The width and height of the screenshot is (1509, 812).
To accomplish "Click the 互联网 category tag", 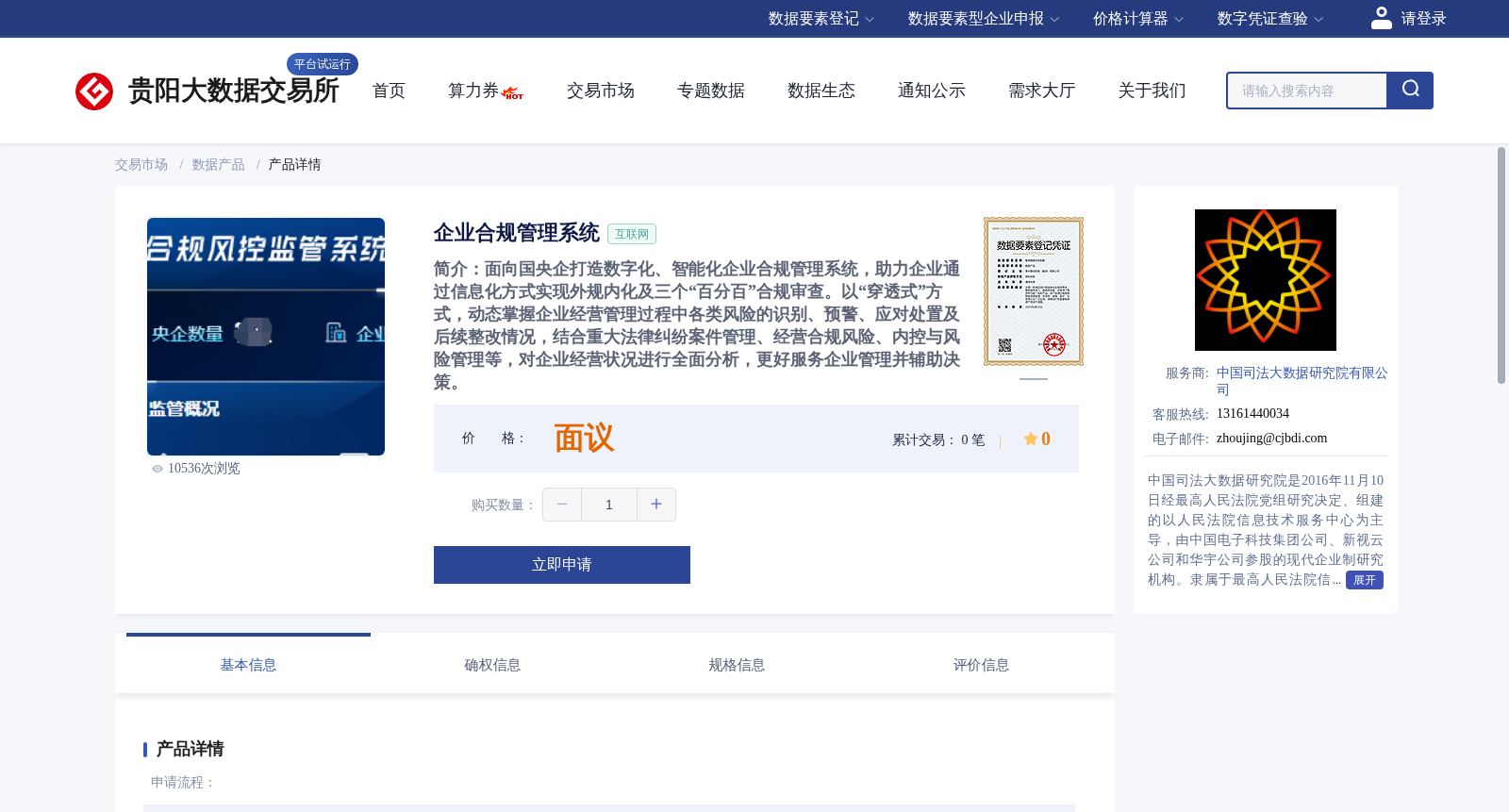I will tap(632, 234).
